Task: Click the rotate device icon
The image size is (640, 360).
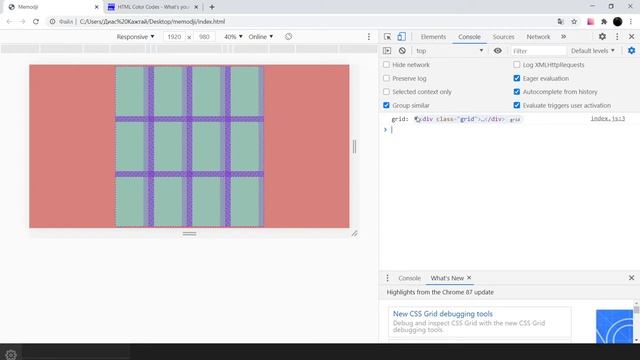Action: [289, 37]
